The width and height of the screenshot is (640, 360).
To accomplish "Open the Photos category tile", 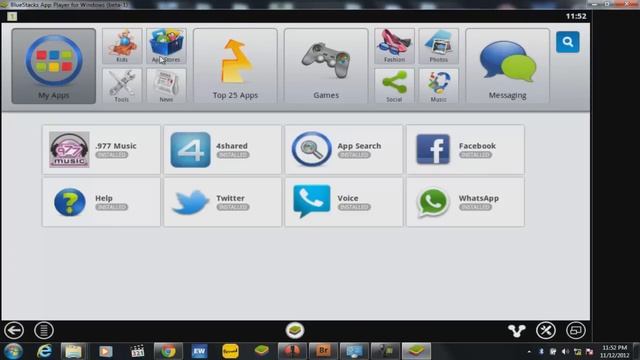I will pos(438,46).
